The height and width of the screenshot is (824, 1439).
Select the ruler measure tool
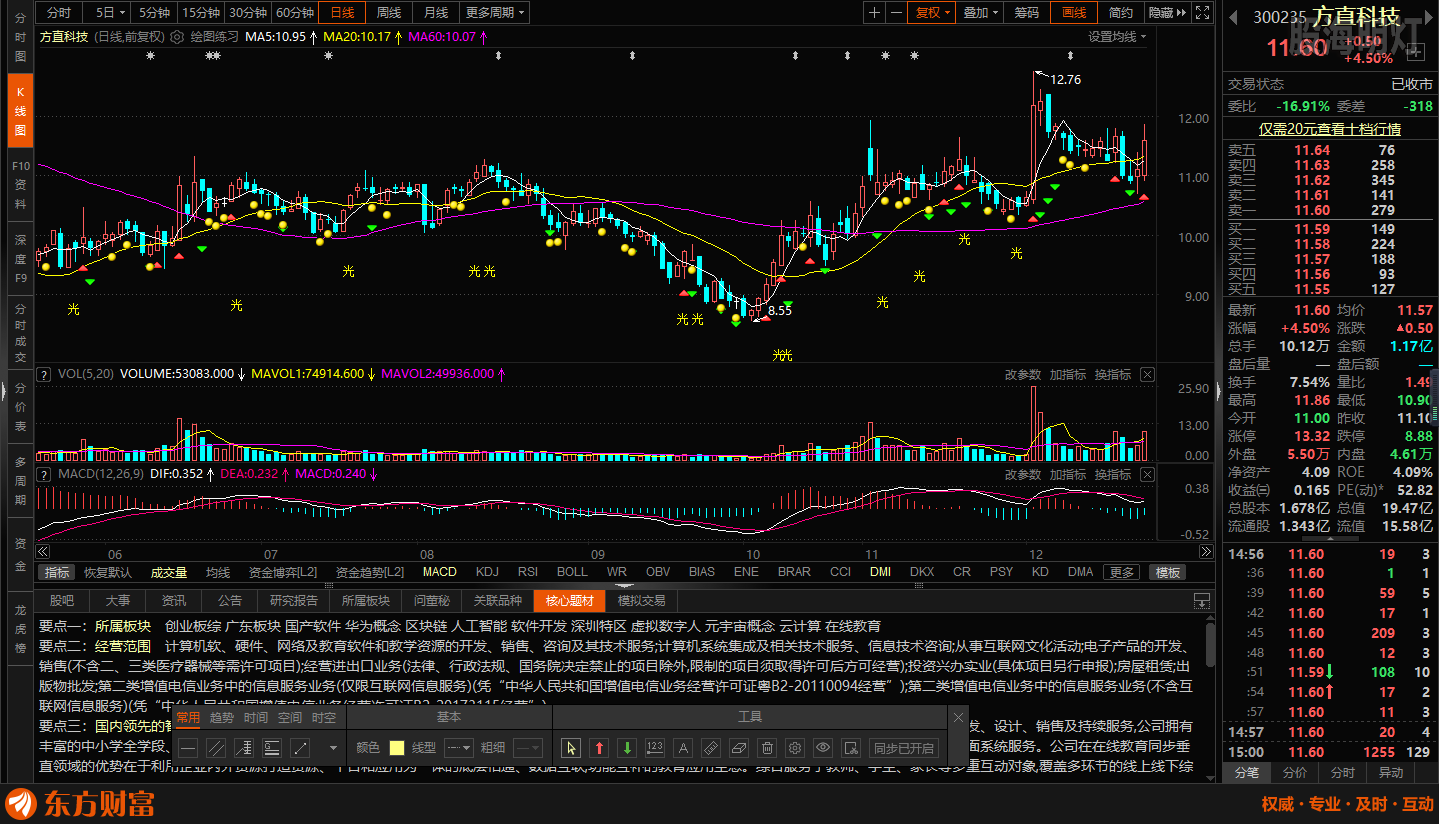click(711, 747)
